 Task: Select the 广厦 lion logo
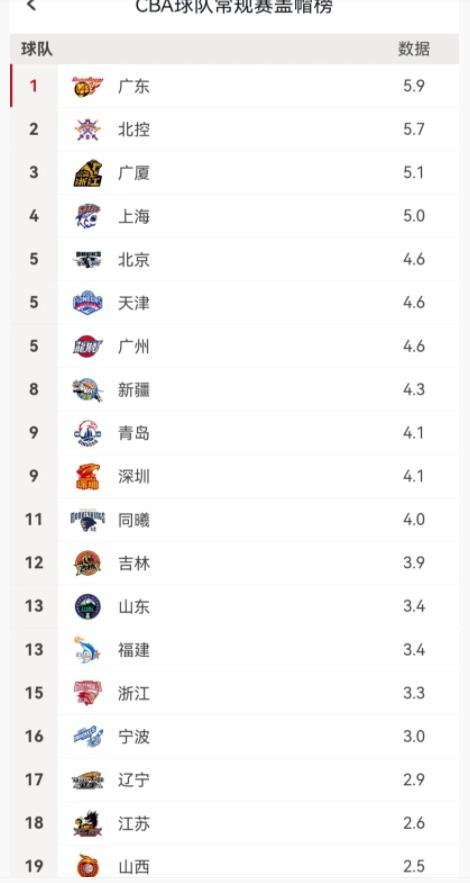point(88,173)
